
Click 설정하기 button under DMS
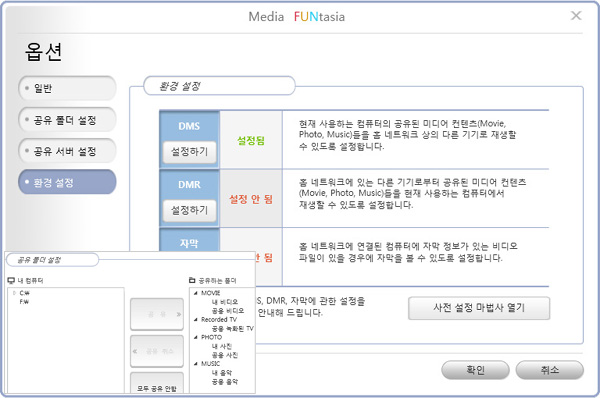tap(189, 152)
